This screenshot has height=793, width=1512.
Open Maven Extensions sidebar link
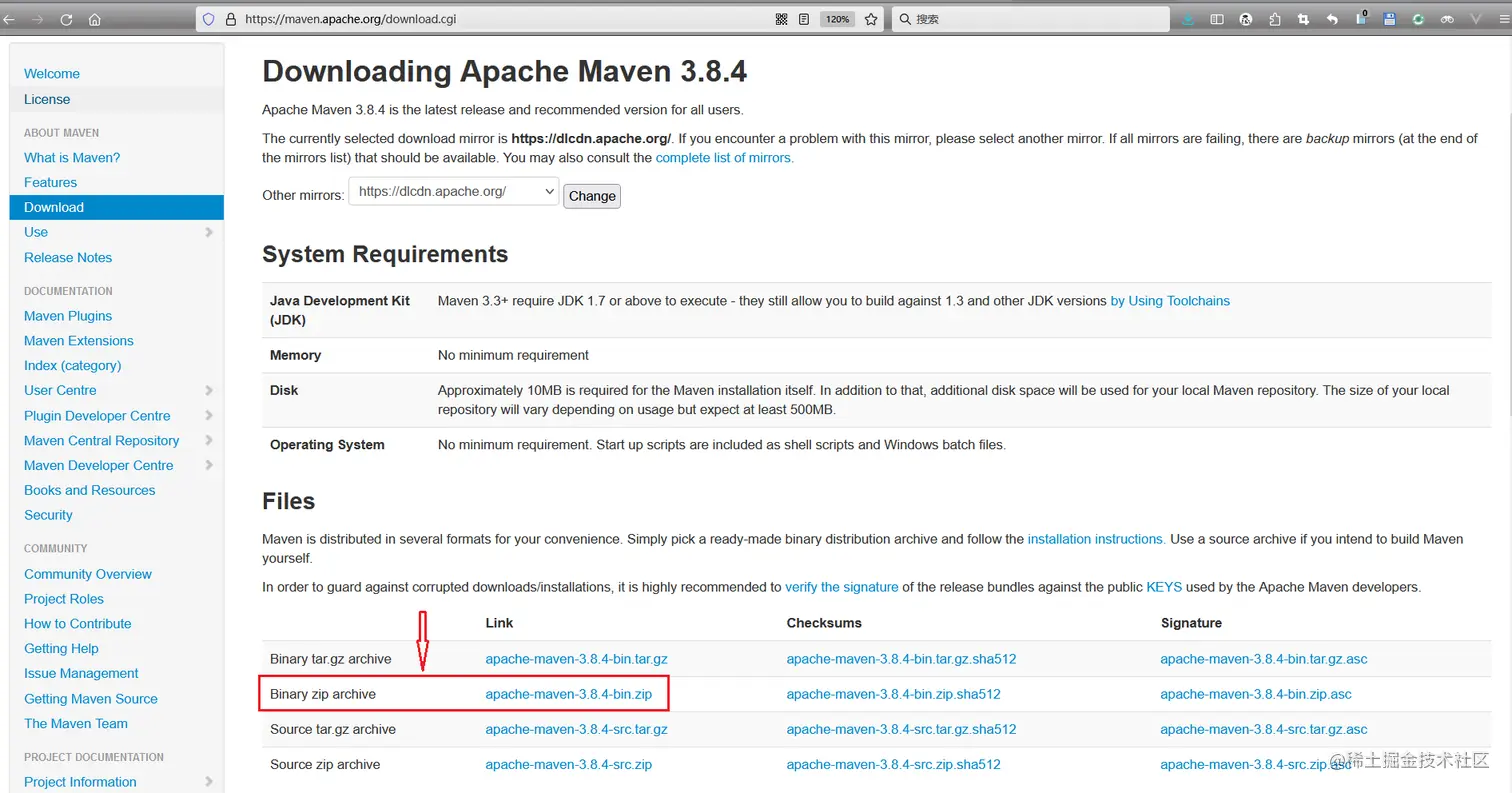tap(79, 341)
